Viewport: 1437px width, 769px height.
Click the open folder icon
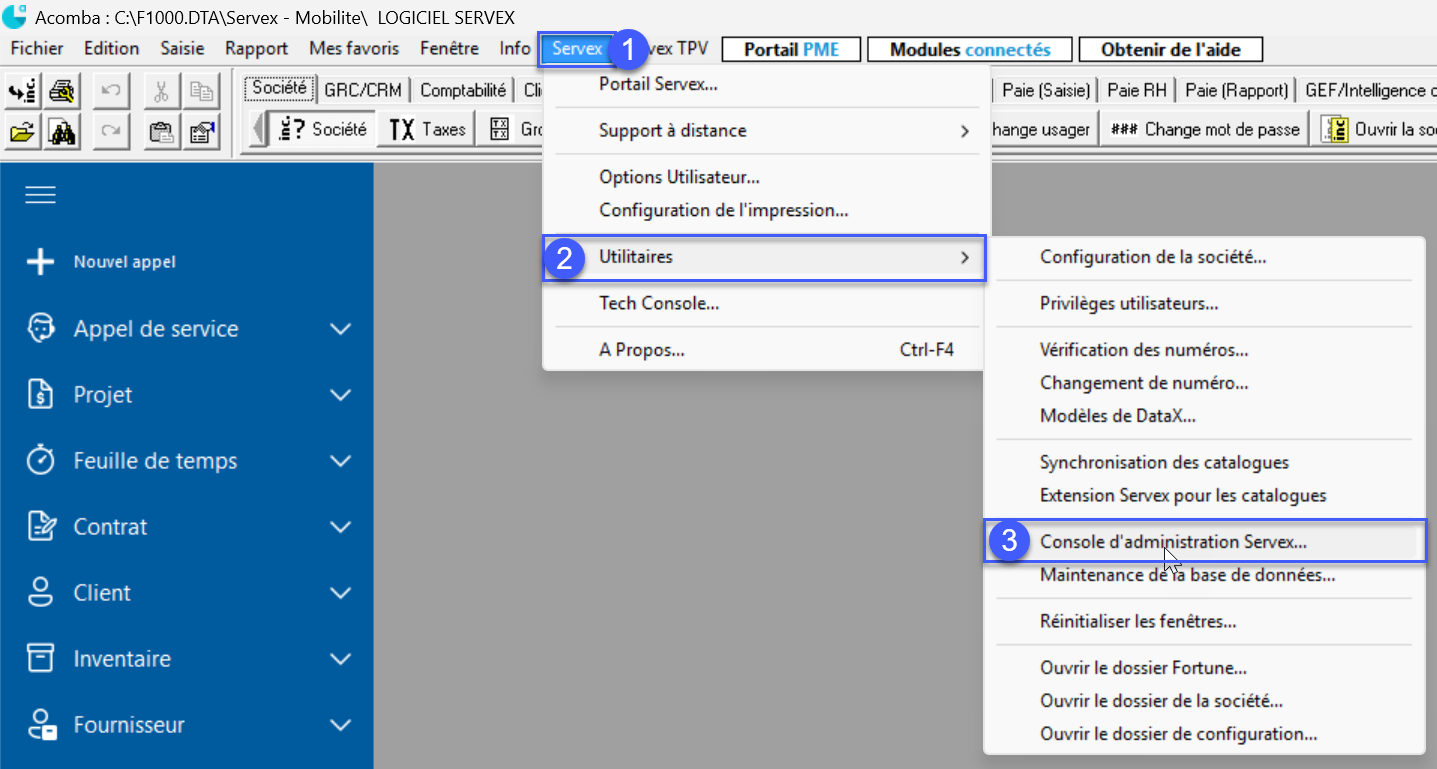click(22, 131)
